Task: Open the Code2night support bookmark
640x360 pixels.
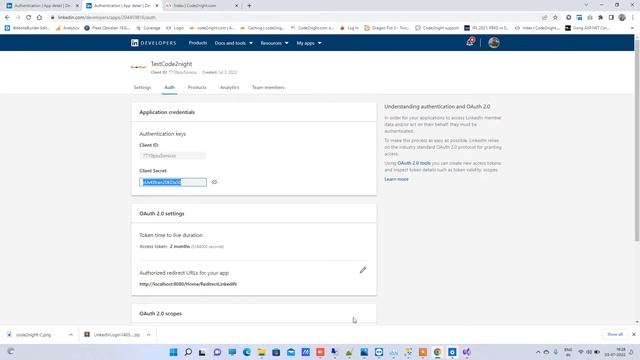Action: click(x=437, y=28)
